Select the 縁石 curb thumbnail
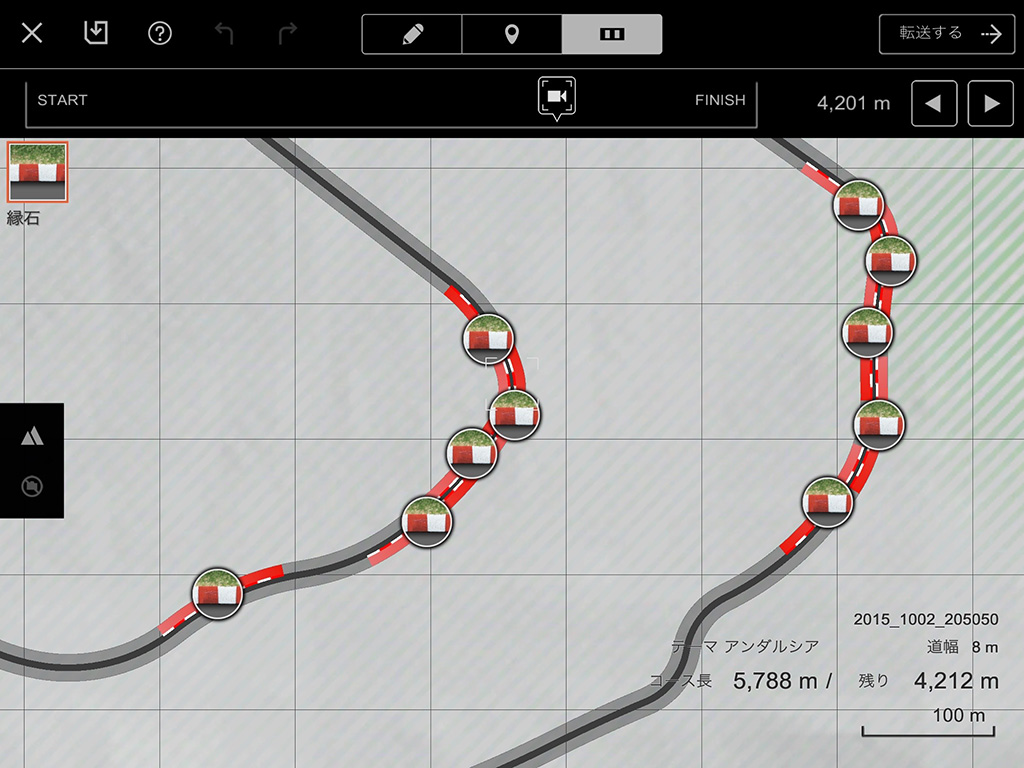The image size is (1024, 768). point(37,172)
